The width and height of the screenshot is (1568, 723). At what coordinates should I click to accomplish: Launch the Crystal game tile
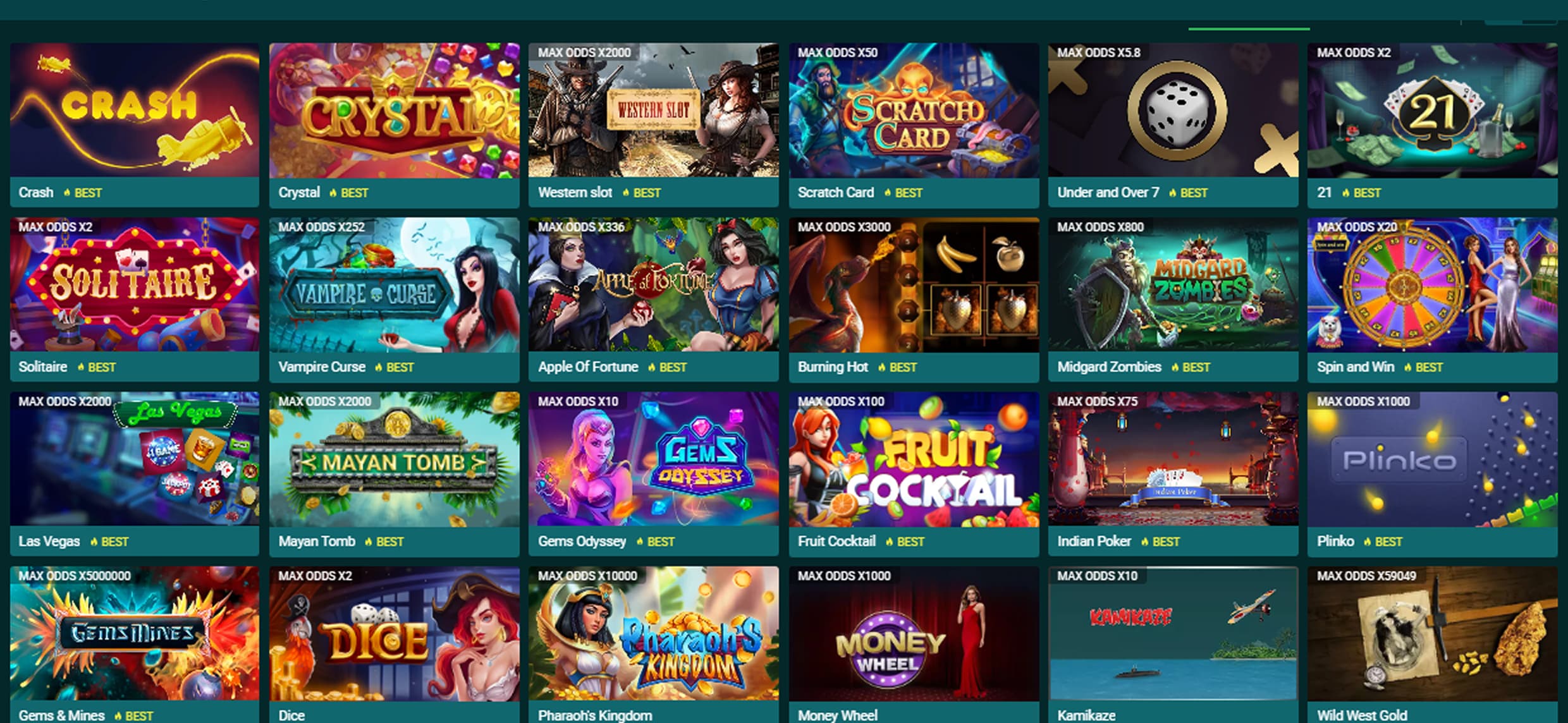(x=394, y=110)
